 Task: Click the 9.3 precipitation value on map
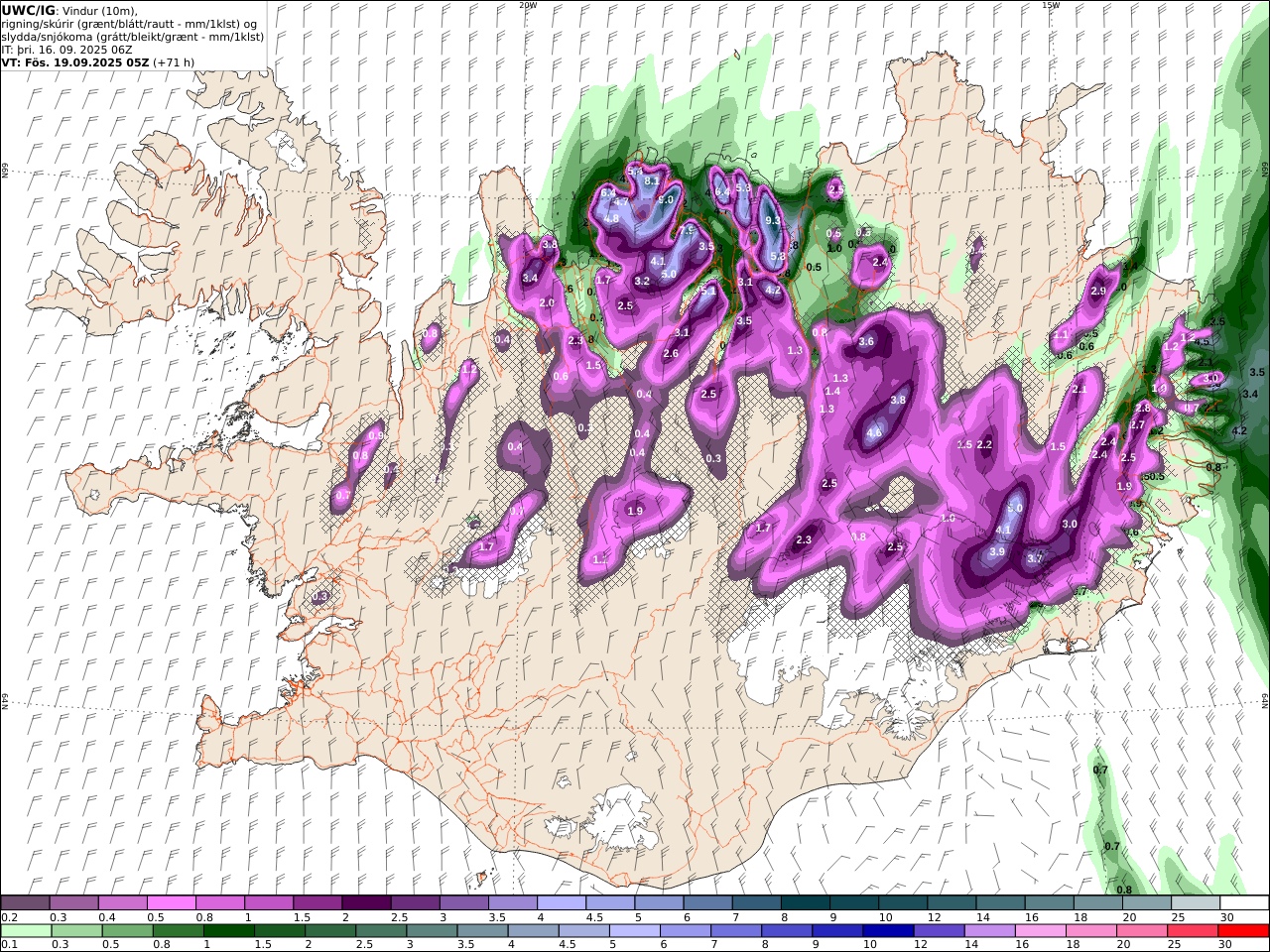774,221
